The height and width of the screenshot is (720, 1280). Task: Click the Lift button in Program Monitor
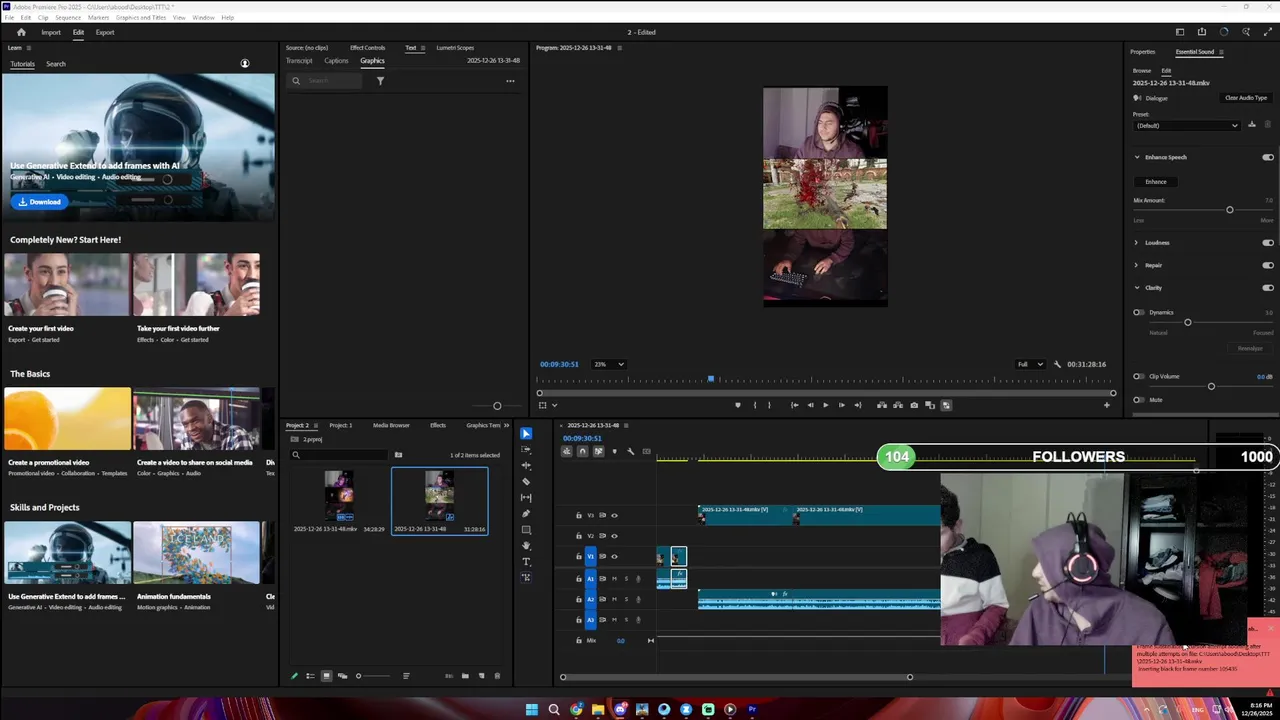click(x=882, y=405)
